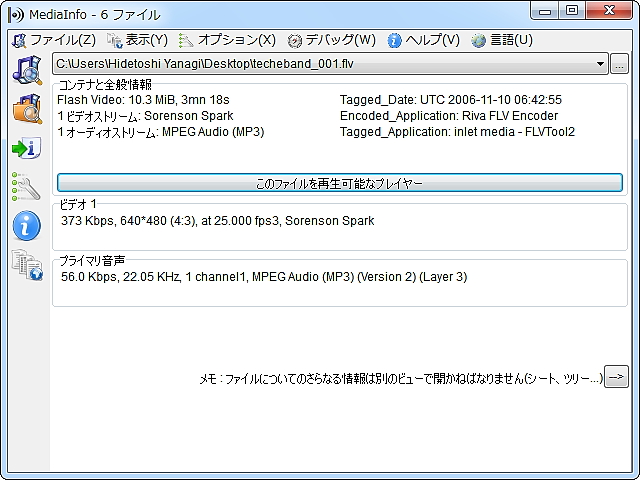Open the デバッグ(W) menu
The height and width of the screenshot is (480, 640).
[x=331, y=40]
